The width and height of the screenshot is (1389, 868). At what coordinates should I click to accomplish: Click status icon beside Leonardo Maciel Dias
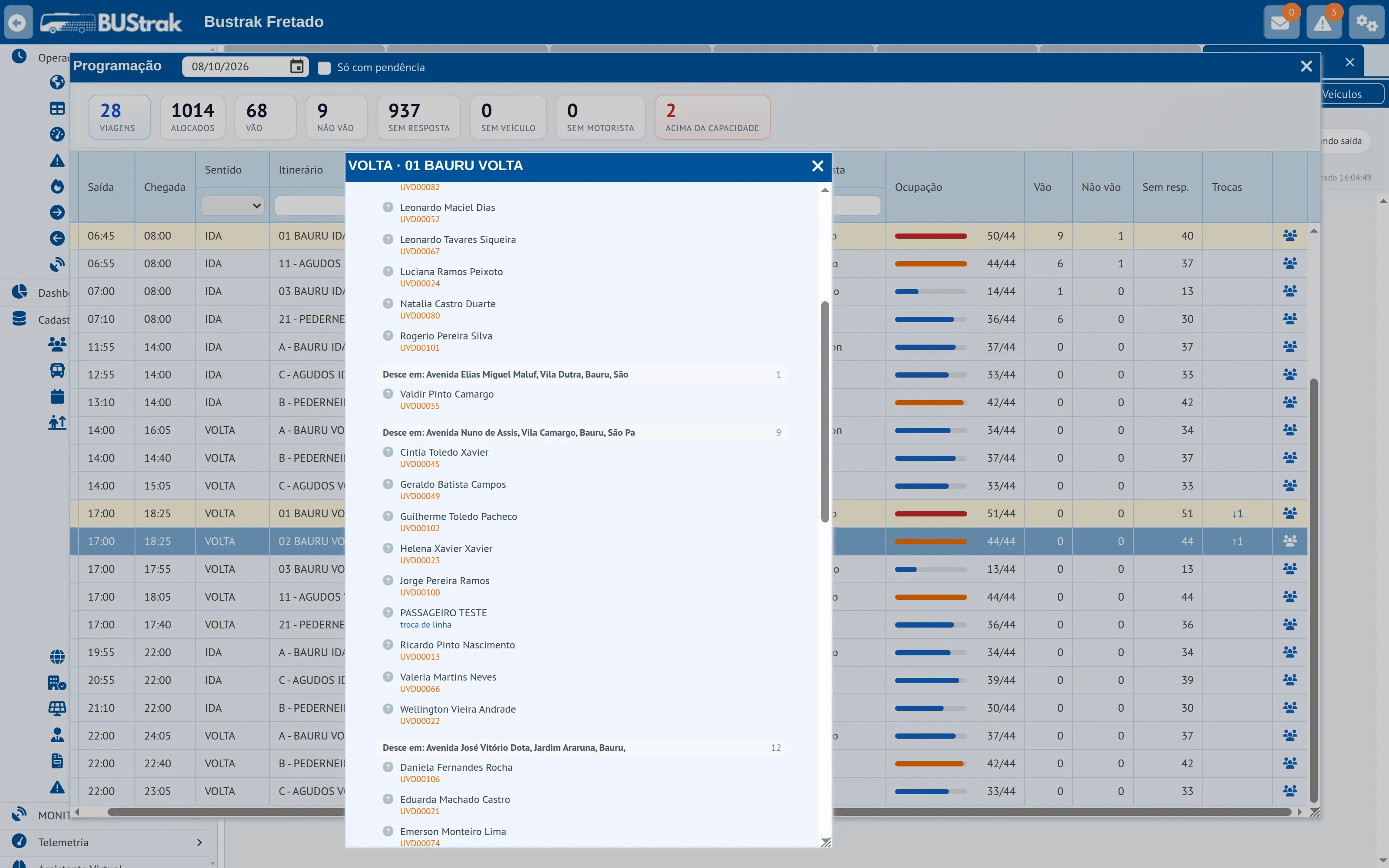(388, 207)
